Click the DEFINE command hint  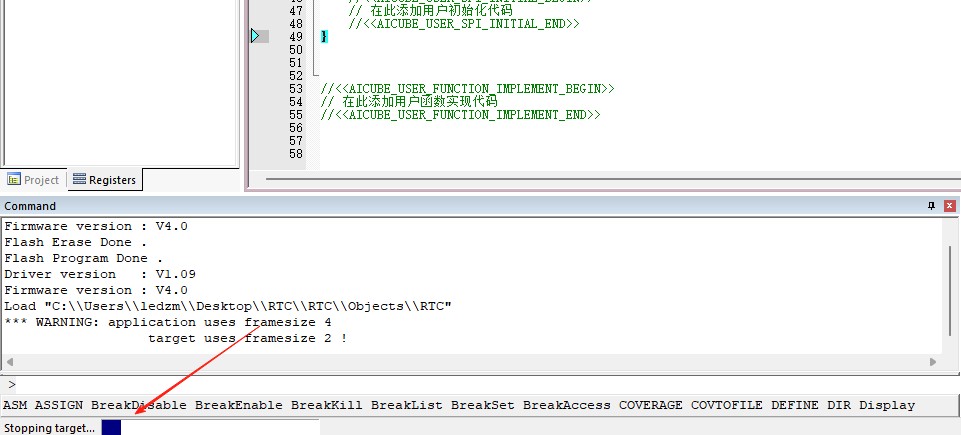click(x=795, y=405)
